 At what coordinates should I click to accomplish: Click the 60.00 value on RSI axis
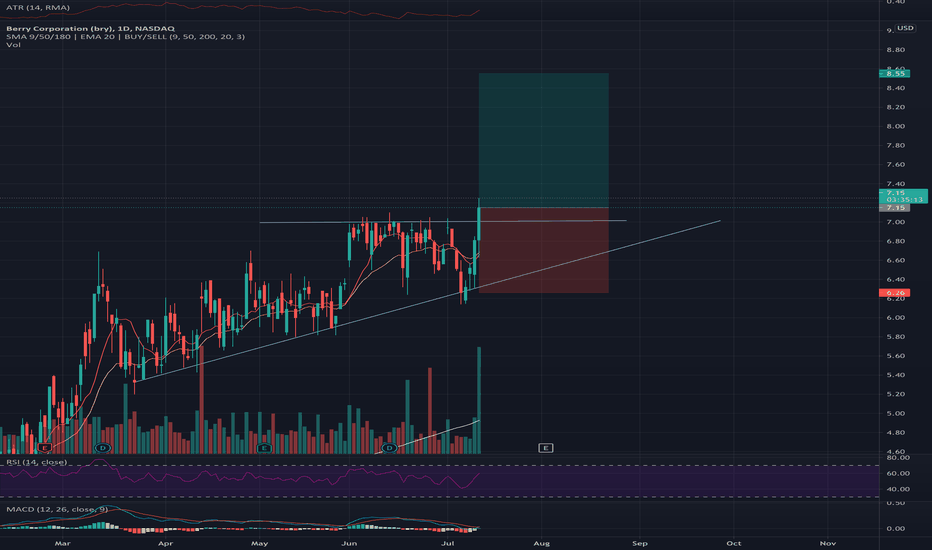[x=898, y=473]
